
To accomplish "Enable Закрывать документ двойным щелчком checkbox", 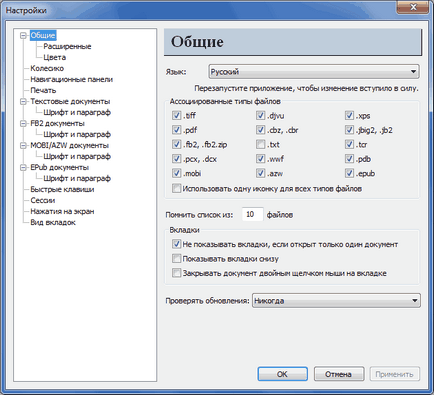I will [x=176, y=273].
